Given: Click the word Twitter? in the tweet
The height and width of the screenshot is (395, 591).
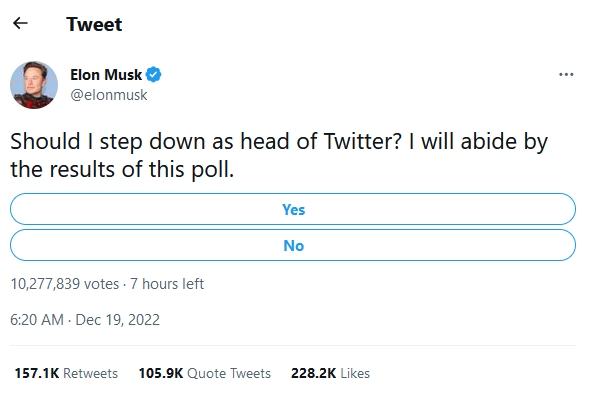Looking at the screenshot, I should pyautogui.click(x=363, y=141).
